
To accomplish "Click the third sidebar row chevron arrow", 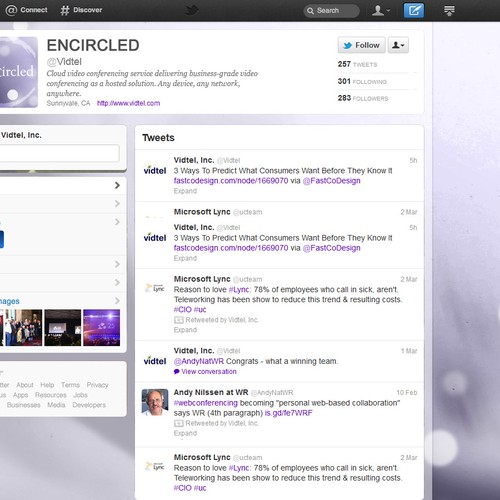I will 117,222.
